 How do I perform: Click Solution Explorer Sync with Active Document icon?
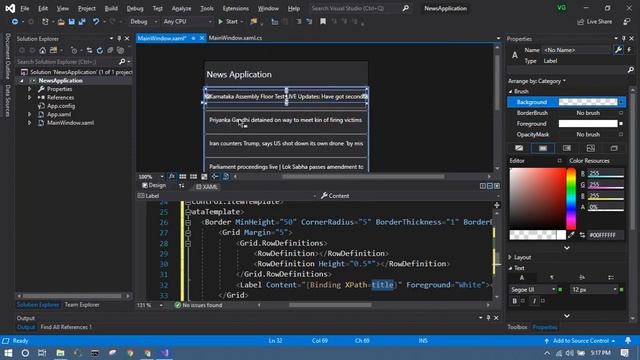click(x=89, y=50)
